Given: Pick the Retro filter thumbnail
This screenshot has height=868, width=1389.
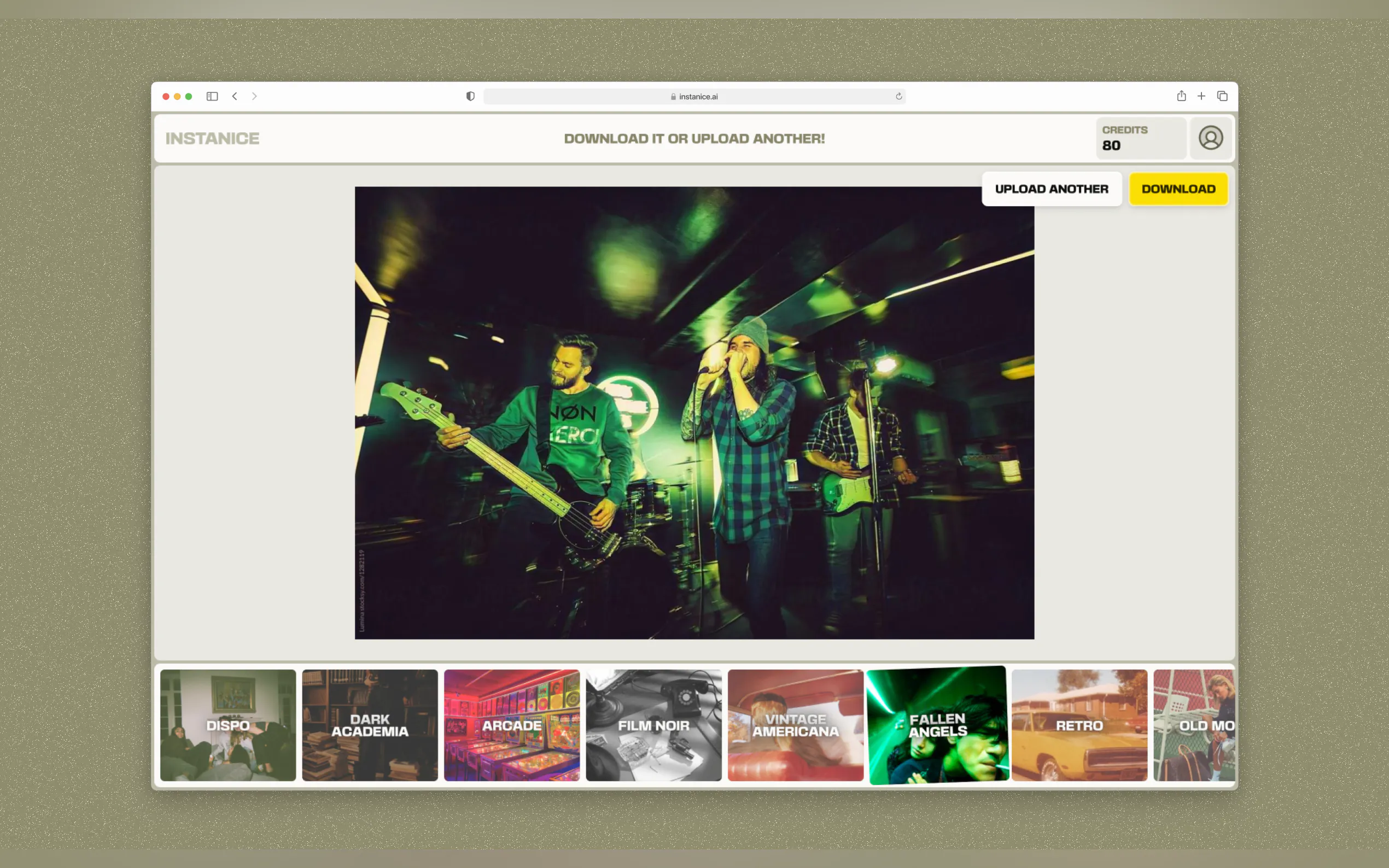Looking at the screenshot, I should click(x=1079, y=725).
